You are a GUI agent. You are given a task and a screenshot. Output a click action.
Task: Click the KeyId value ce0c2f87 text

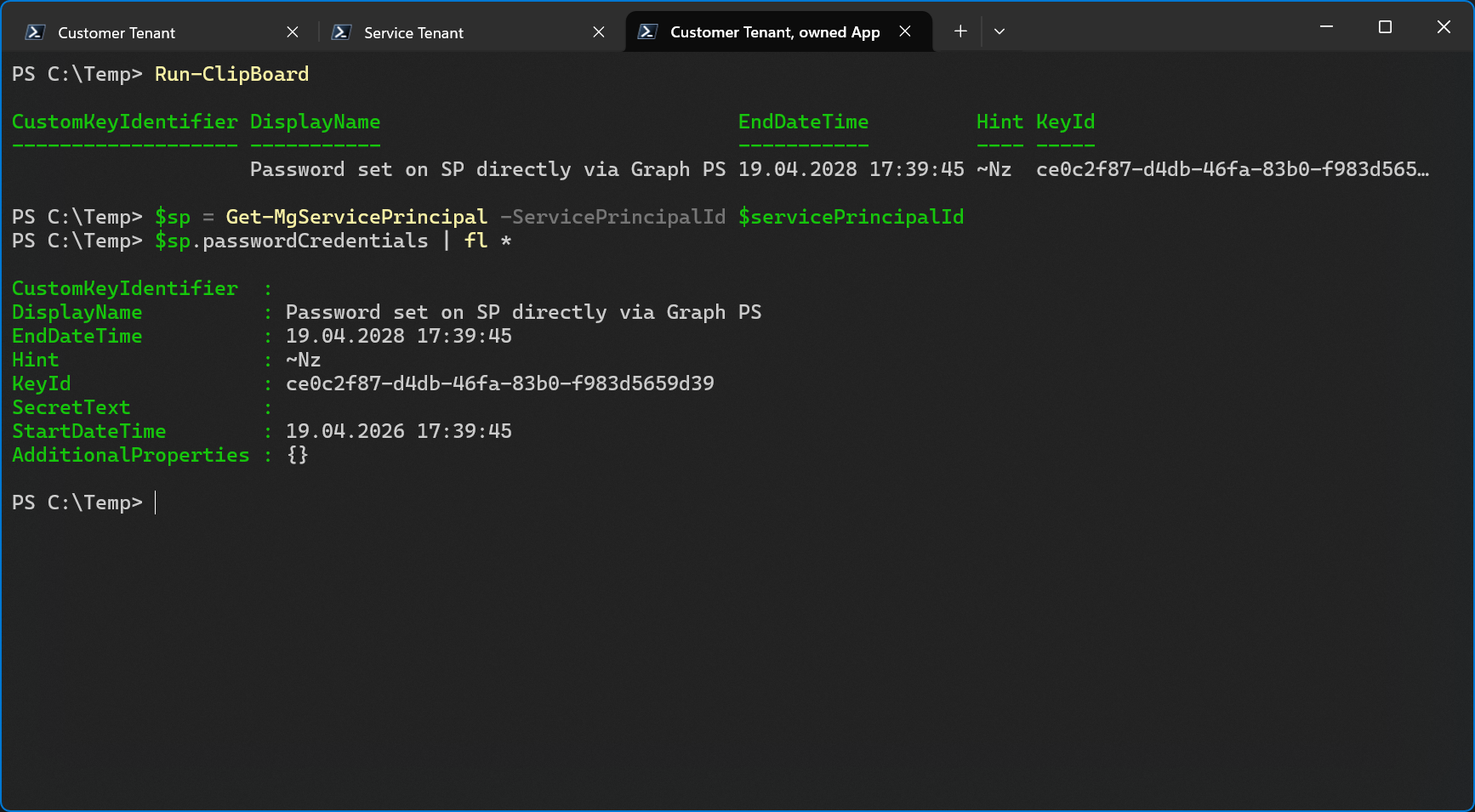(500, 383)
